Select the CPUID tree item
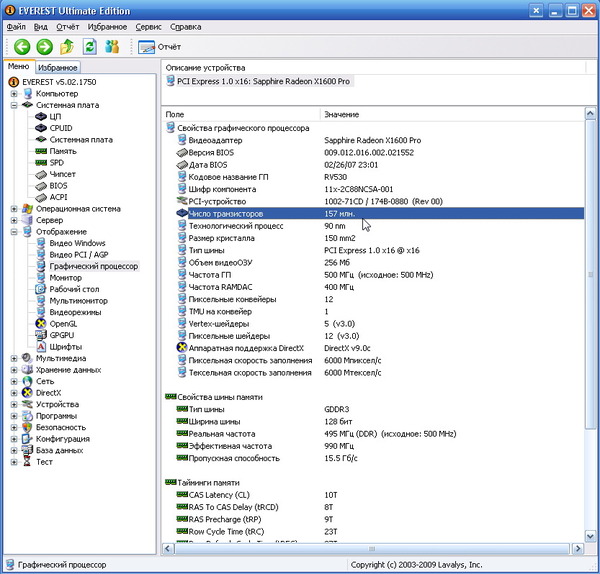 coord(61,128)
